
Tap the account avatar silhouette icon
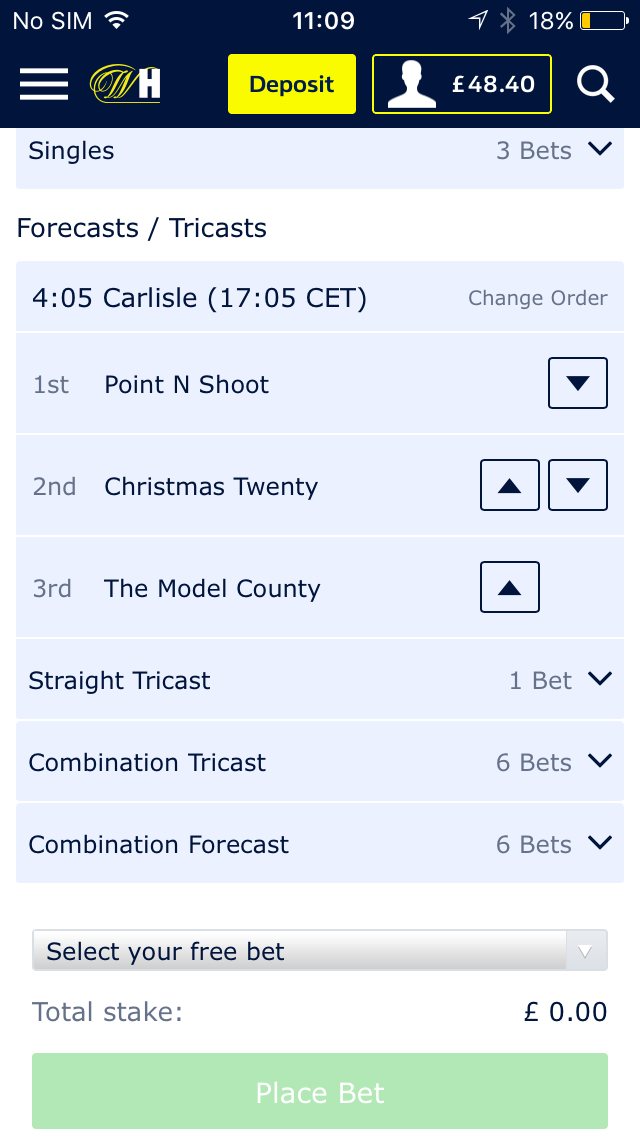414,84
